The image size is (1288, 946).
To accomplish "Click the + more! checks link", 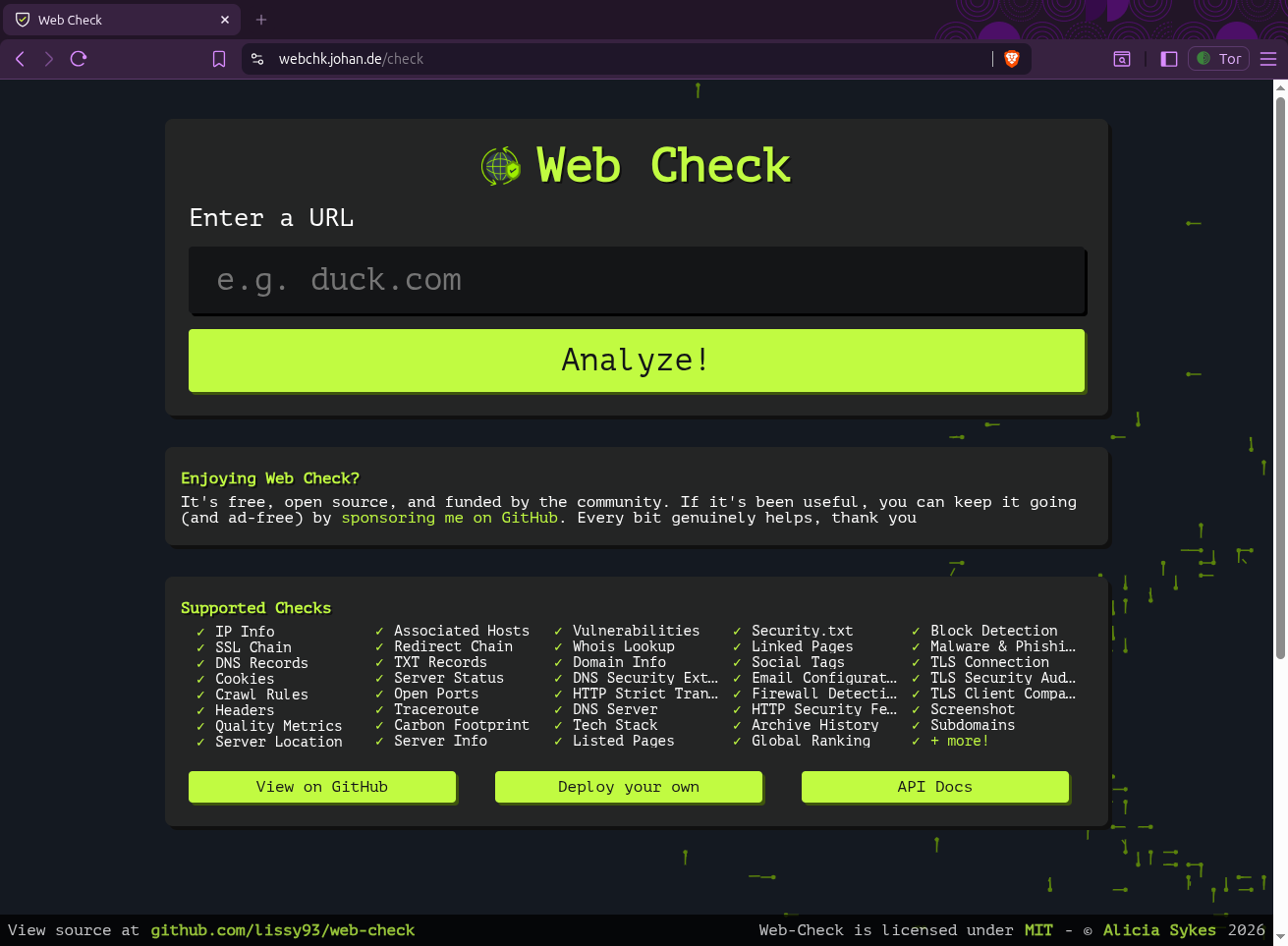I will pos(960,741).
